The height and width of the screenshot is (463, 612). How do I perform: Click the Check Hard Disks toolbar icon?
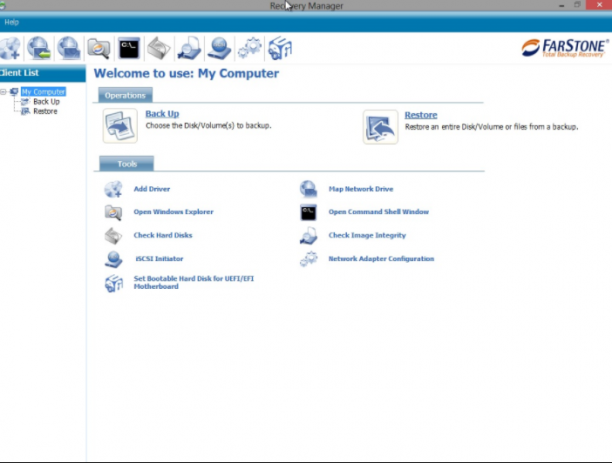[x=159, y=48]
